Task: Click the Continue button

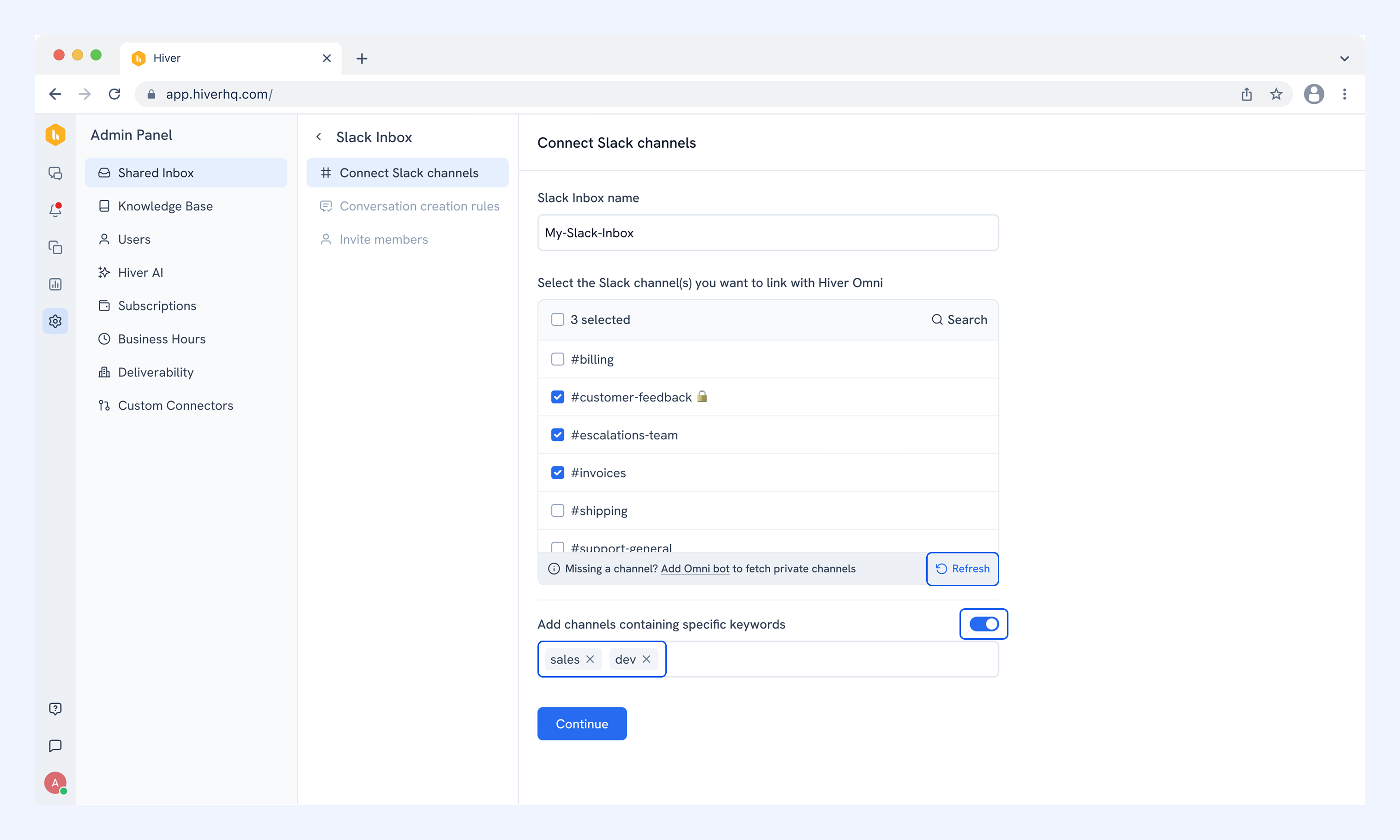Action: 582,723
